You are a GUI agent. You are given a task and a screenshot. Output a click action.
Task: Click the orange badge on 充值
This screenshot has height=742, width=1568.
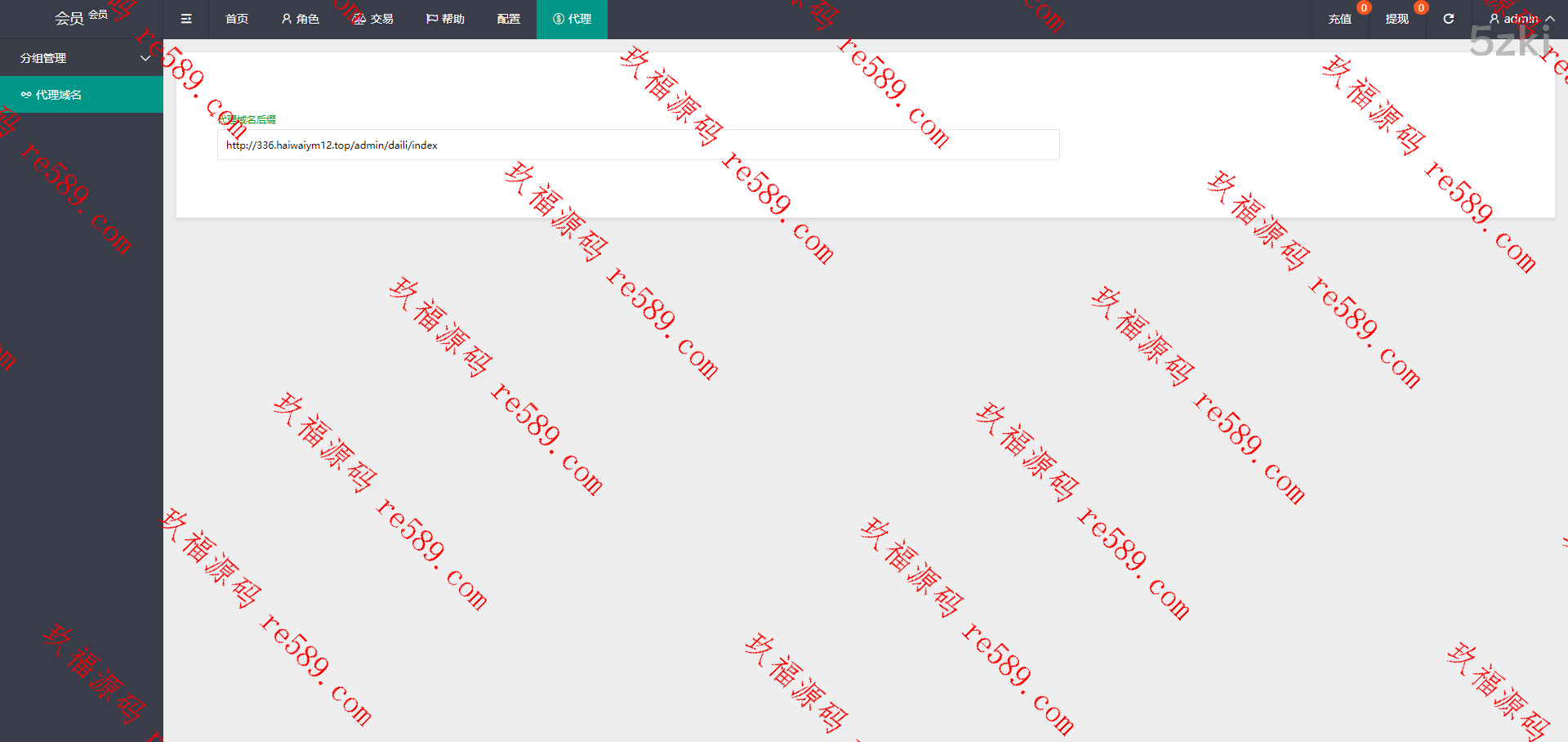tap(1364, 8)
